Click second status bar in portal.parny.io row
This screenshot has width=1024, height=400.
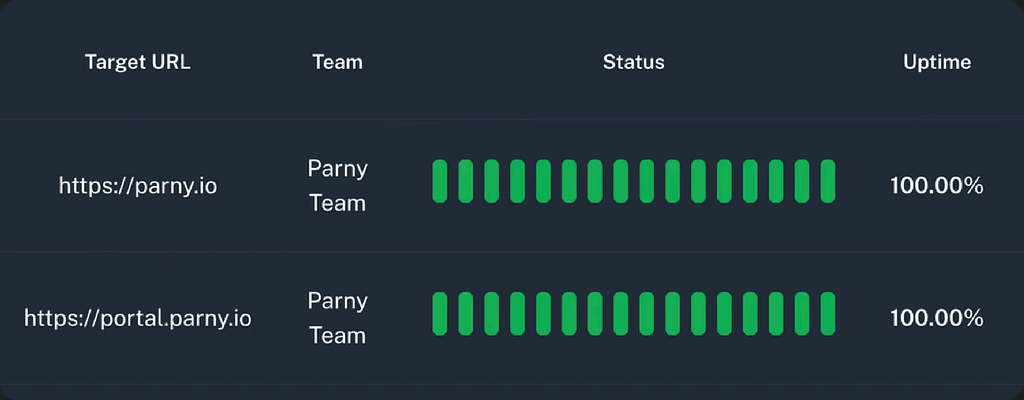466,314
